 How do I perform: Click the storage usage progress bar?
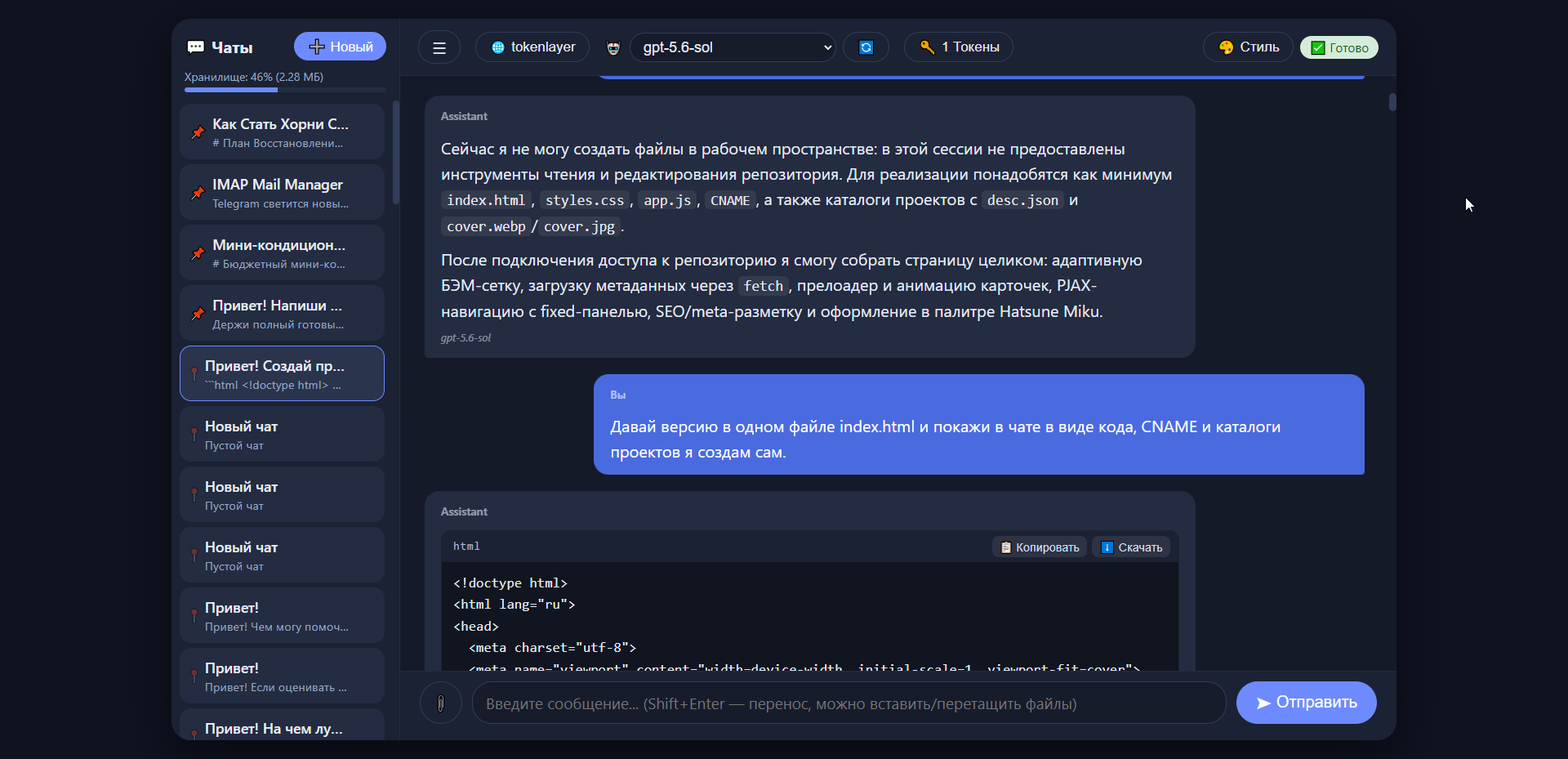(285, 90)
